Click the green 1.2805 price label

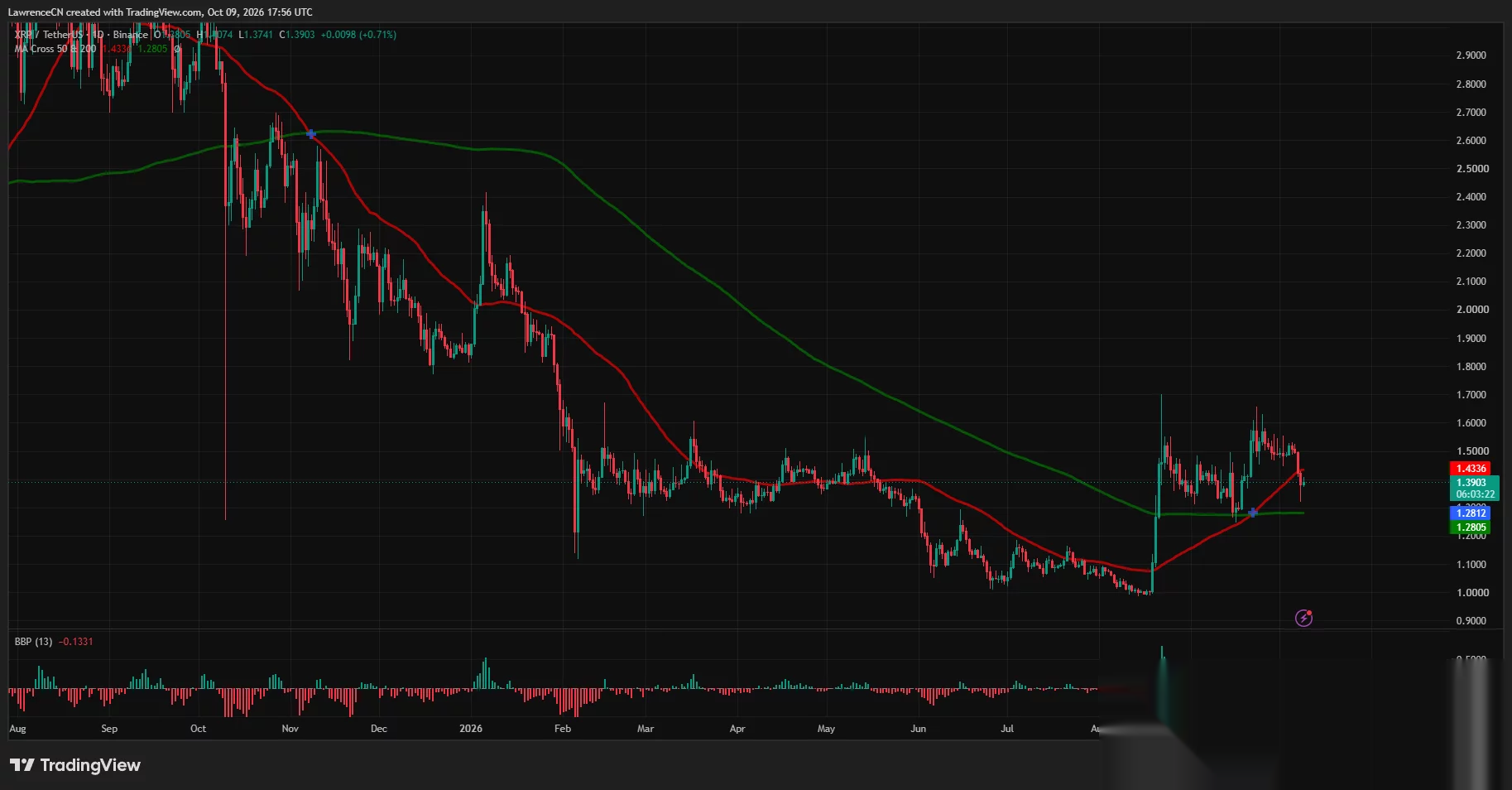click(x=1471, y=527)
